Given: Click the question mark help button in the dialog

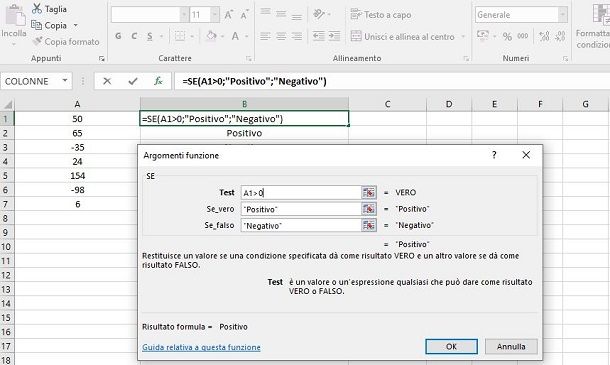Looking at the screenshot, I should click(494, 155).
